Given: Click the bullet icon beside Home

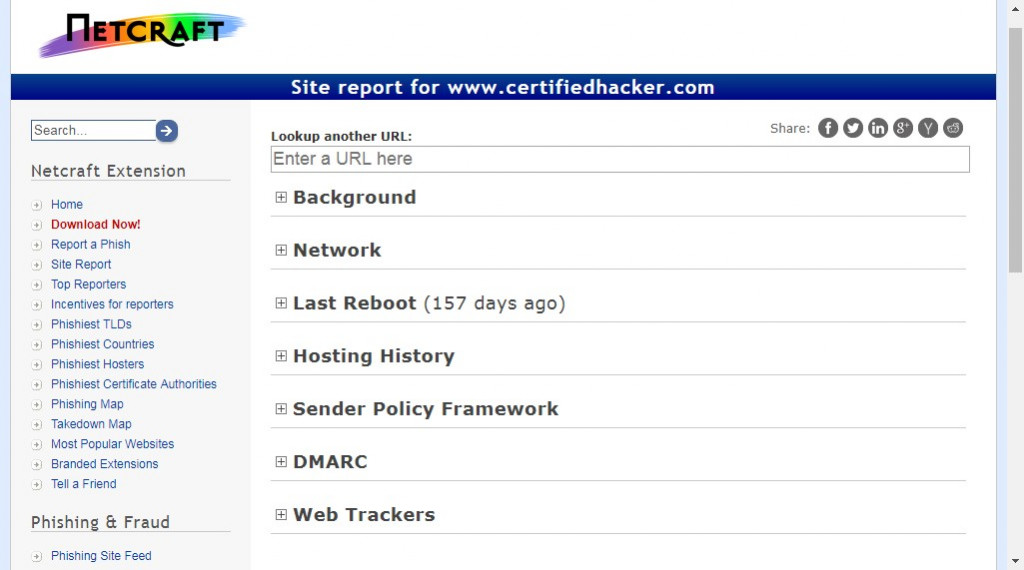Looking at the screenshot, I should pyautogui.click(x=37, y=205).
